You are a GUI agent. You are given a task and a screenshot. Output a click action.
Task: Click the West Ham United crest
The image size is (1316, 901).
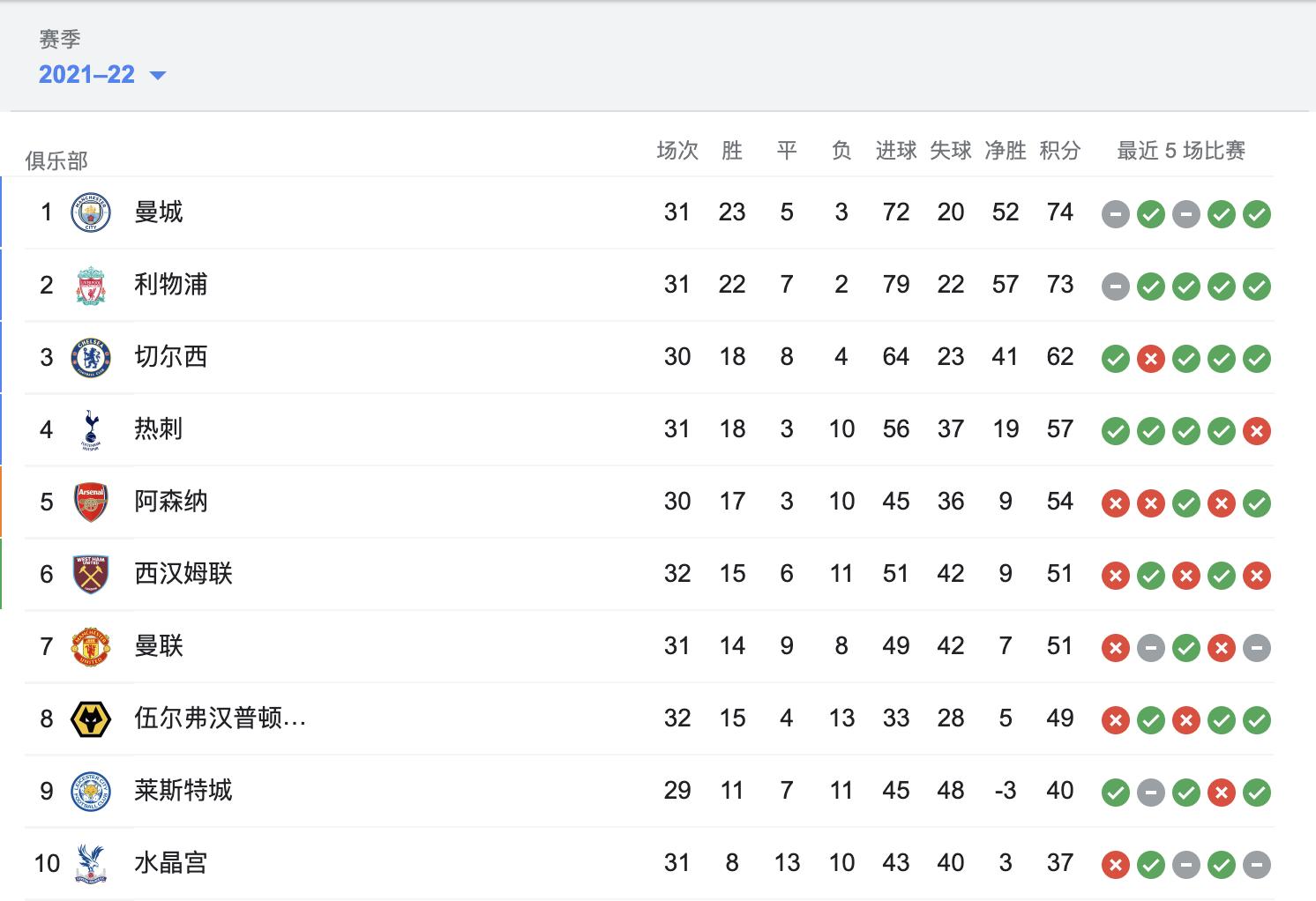click(91, 574)
